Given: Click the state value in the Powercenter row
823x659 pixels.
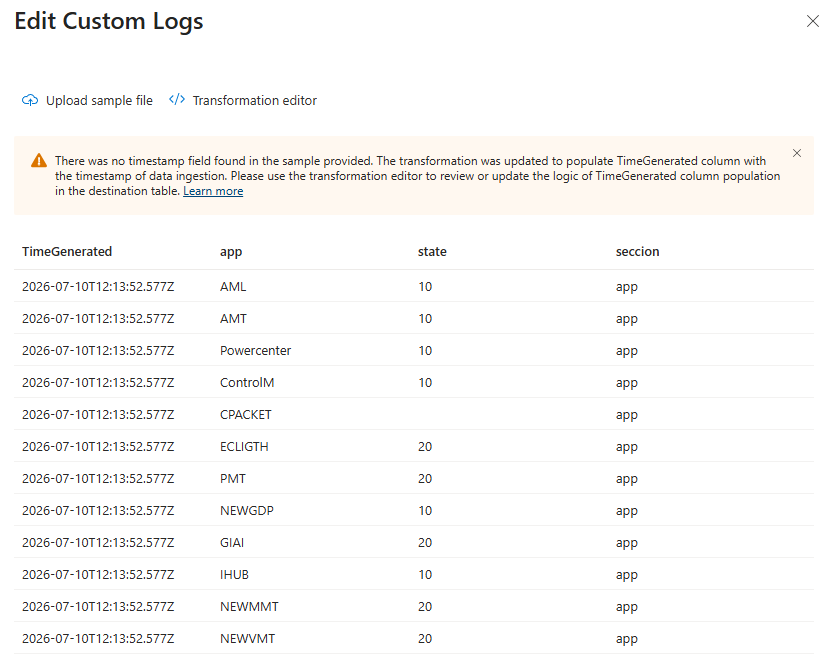Looking at the screenshot, I should click(425, 350).
